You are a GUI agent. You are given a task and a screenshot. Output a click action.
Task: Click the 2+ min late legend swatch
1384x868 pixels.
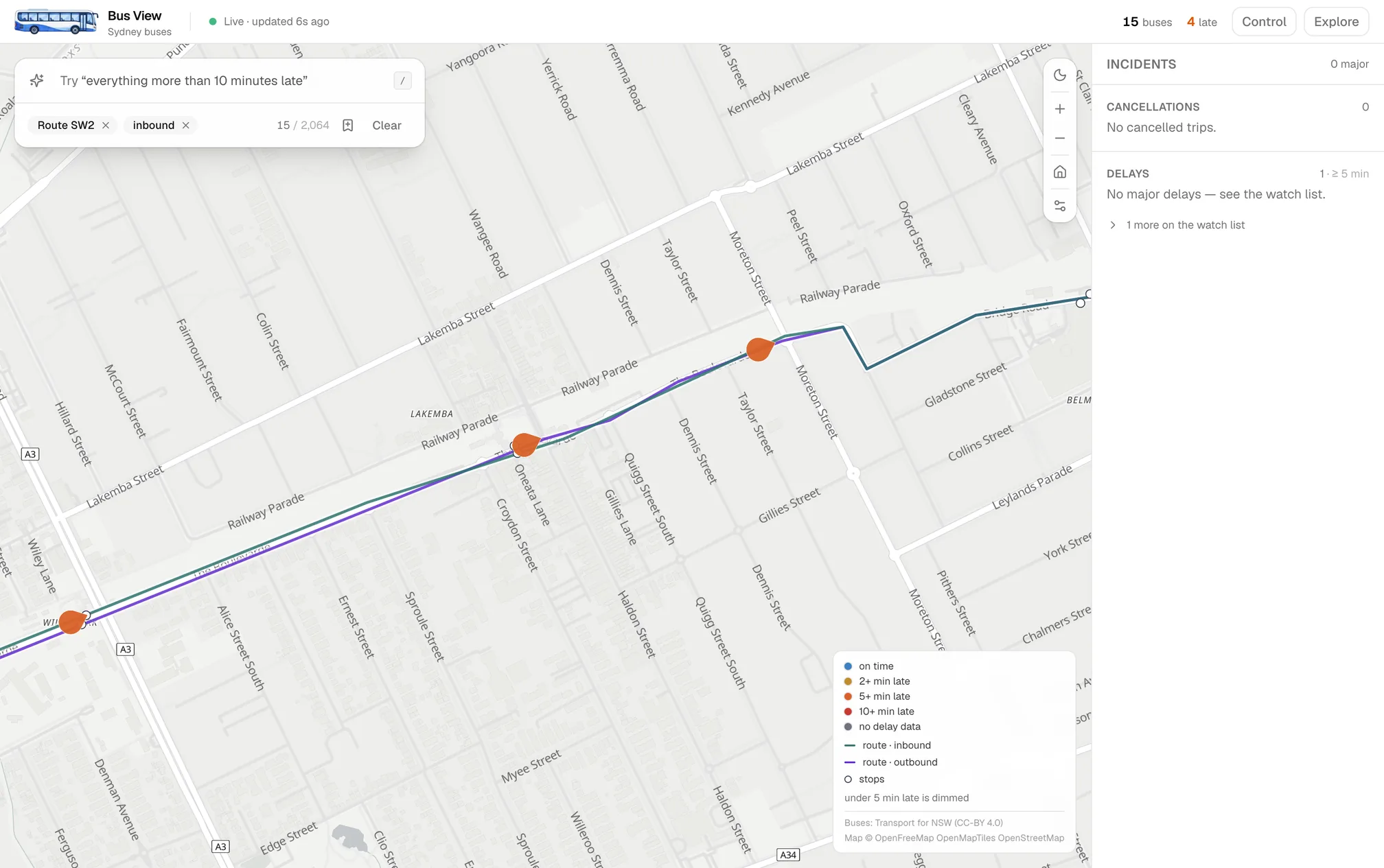848,681
